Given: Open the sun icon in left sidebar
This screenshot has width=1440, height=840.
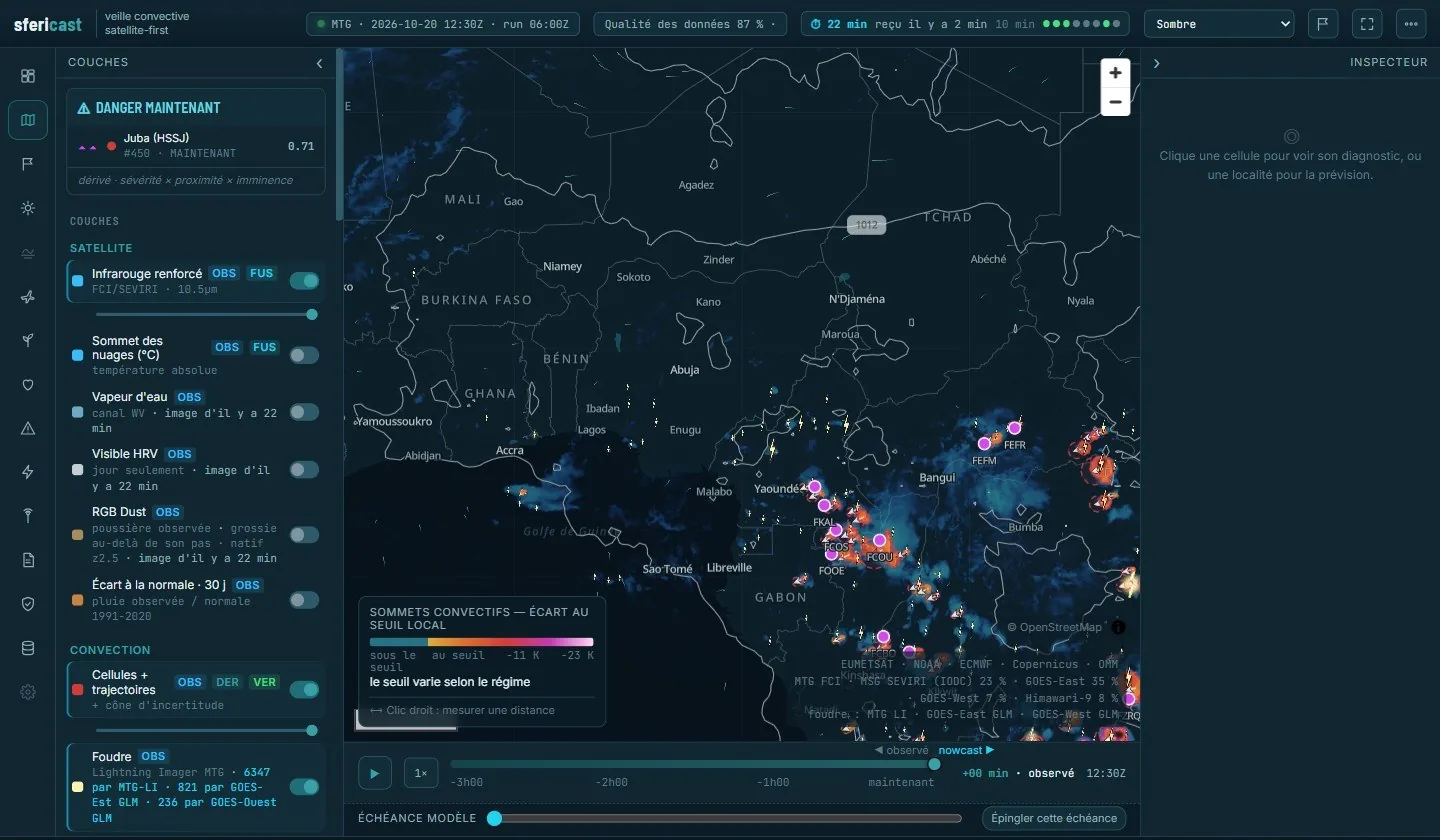Looking at the screenshot, I should (x=28, y=208).
